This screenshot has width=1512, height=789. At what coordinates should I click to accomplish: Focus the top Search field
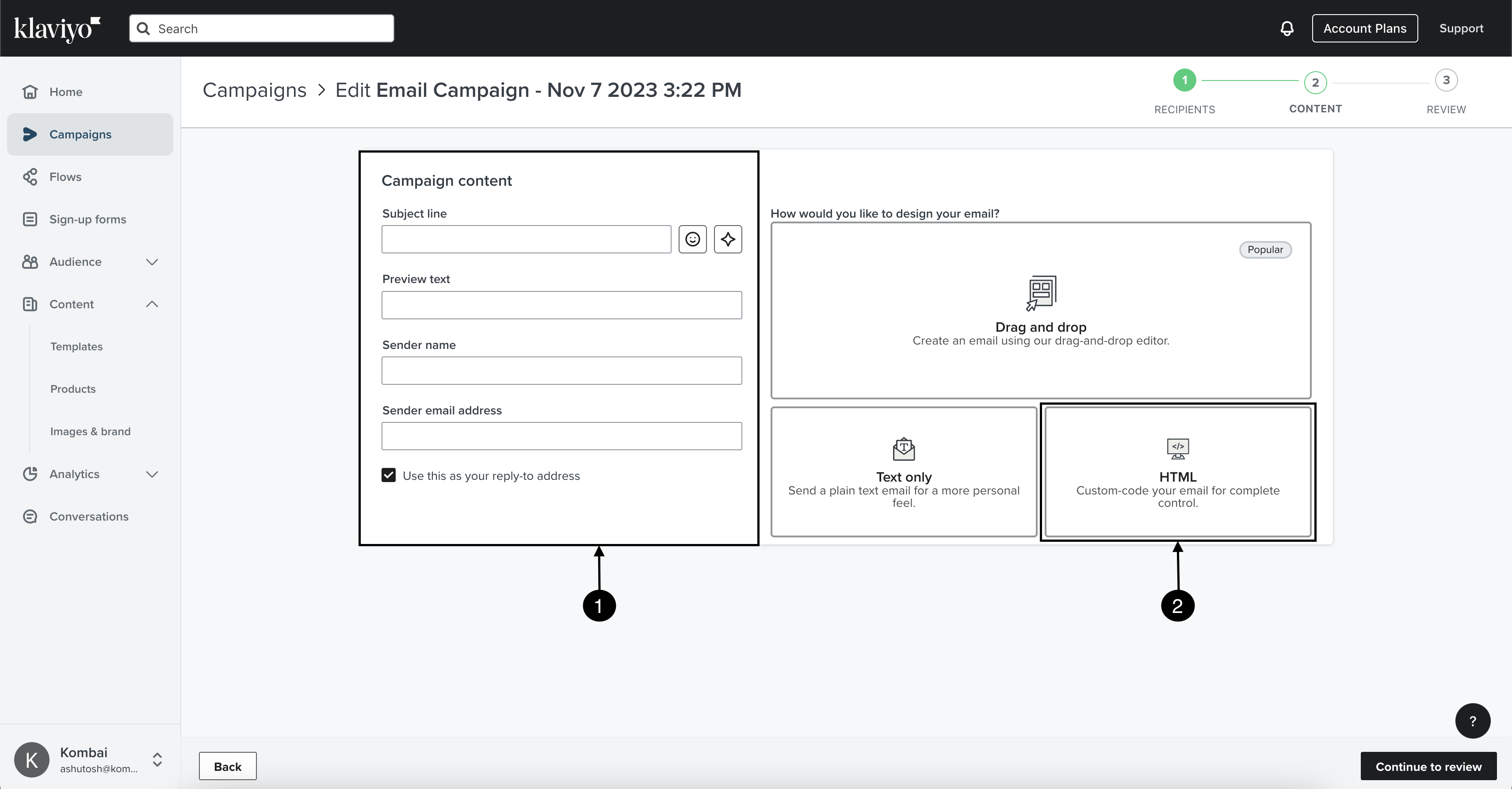(x=261, y=29)
